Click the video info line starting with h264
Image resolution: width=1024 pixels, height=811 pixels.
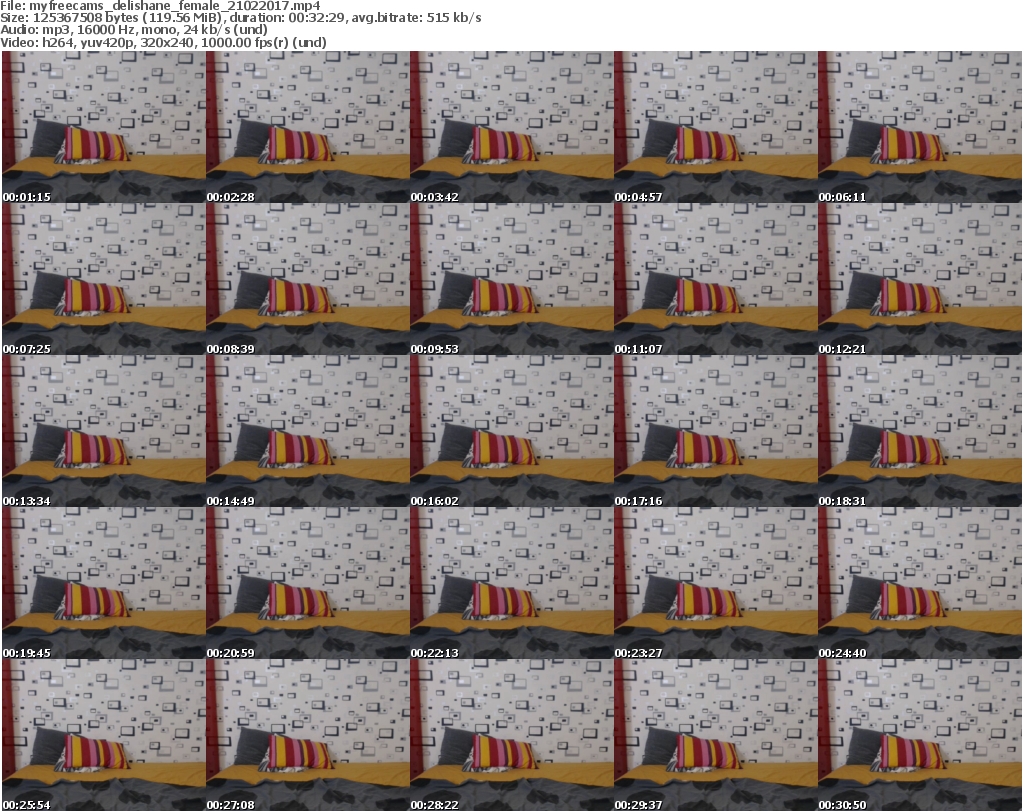coord(163,42)
